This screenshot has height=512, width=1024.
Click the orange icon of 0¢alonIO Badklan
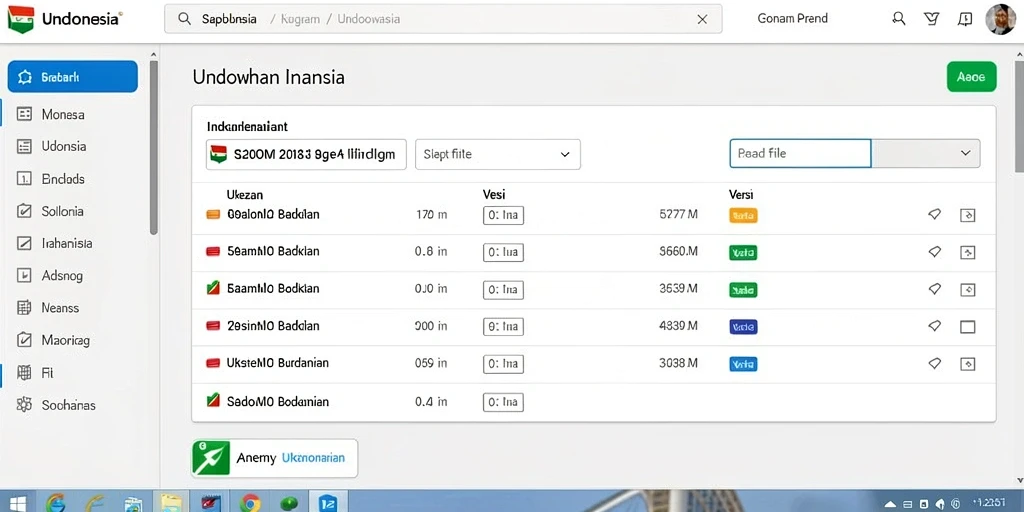[213, 214]
